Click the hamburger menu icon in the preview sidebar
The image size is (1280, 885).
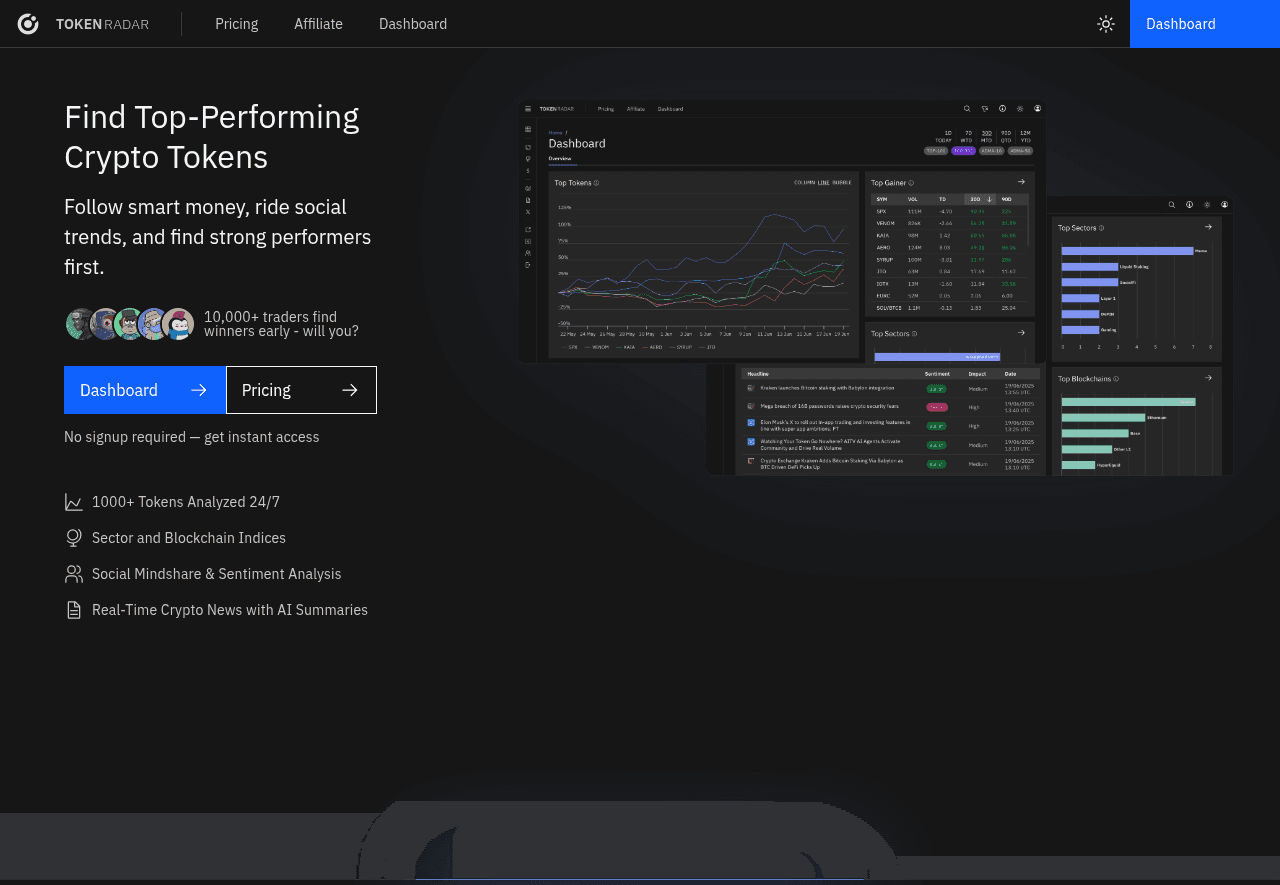click(528, 111)
